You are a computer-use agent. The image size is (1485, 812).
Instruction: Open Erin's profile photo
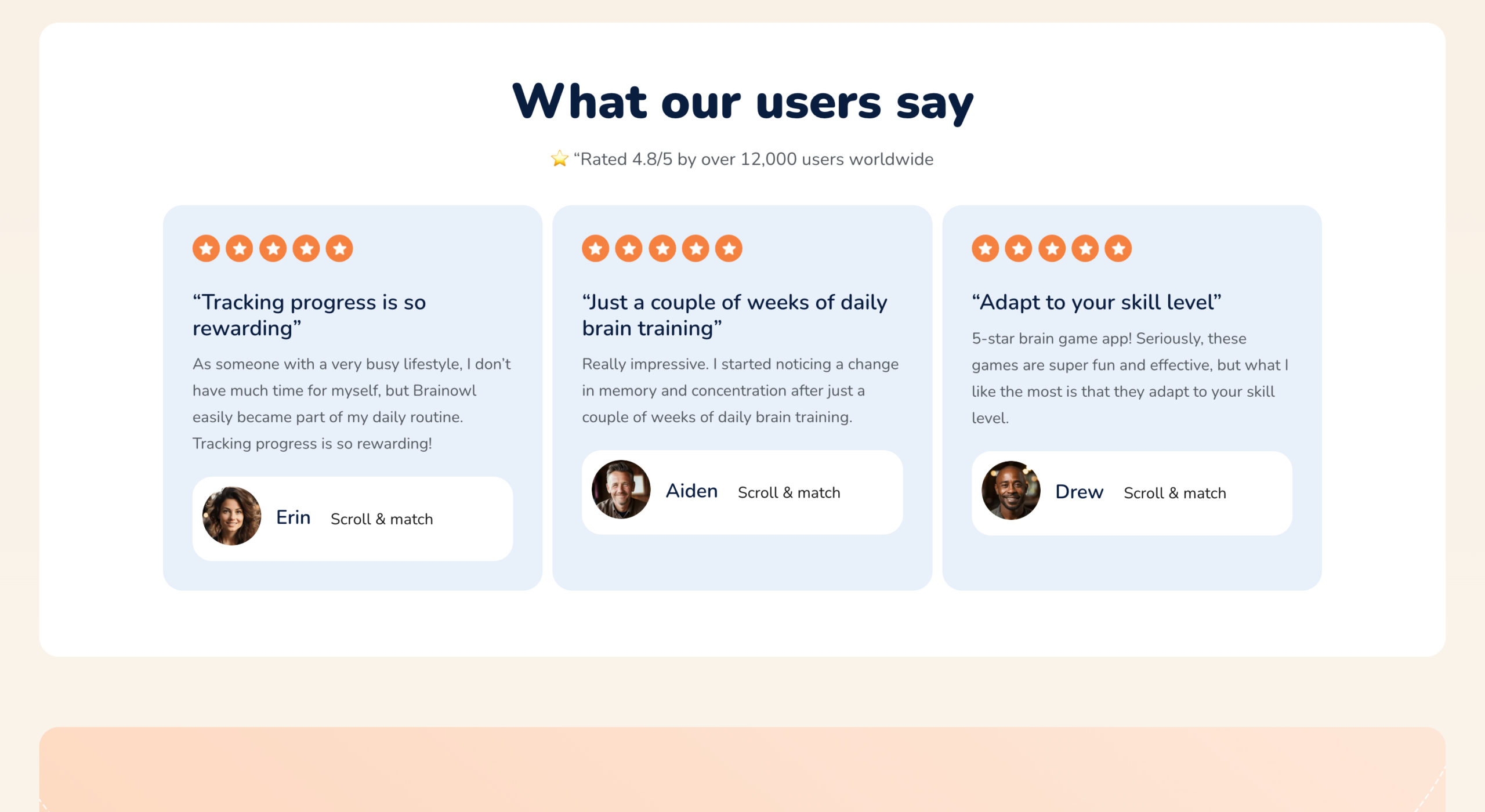[231, 516]
